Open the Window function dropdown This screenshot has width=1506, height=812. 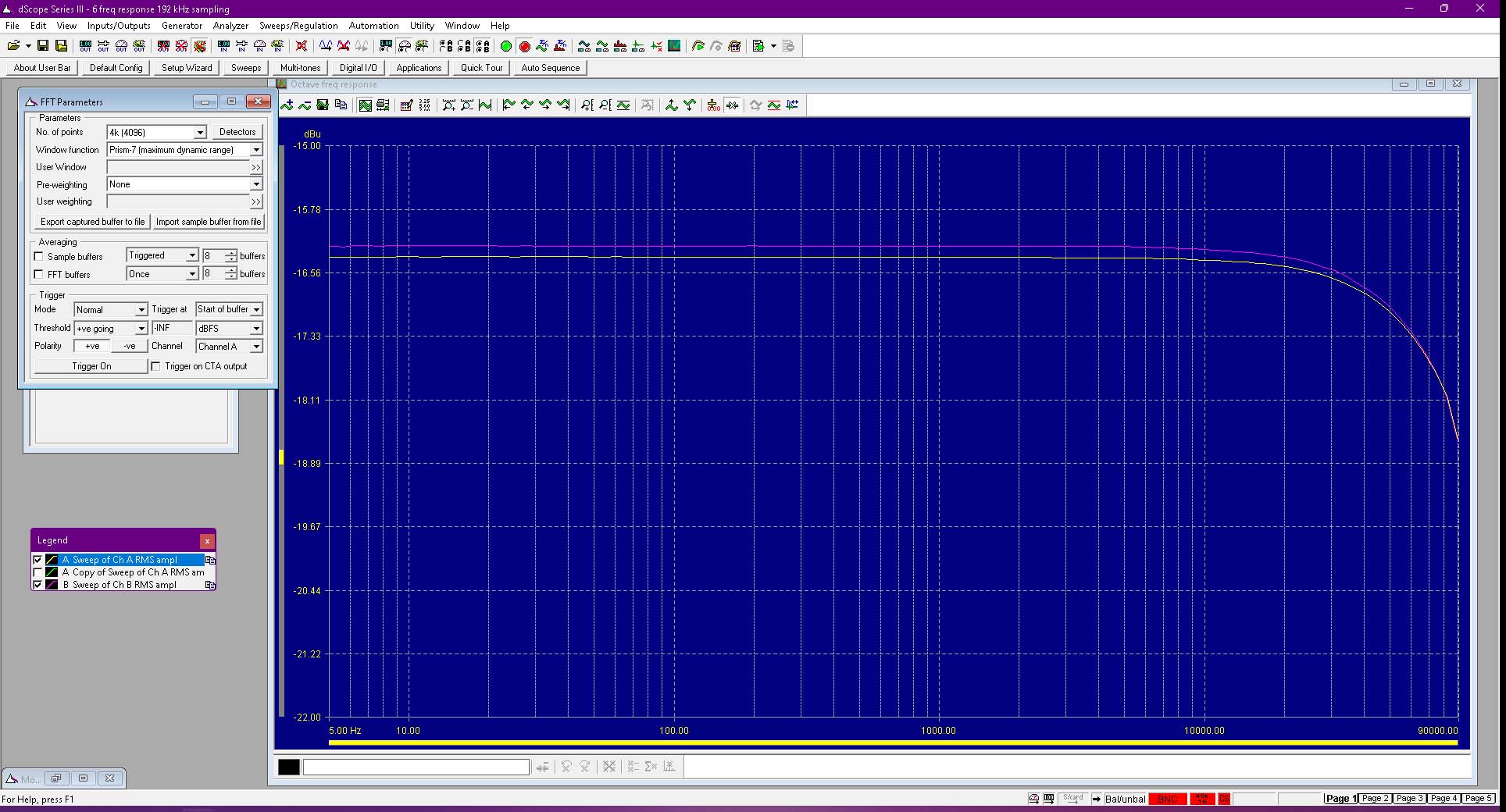coord(255,150)
